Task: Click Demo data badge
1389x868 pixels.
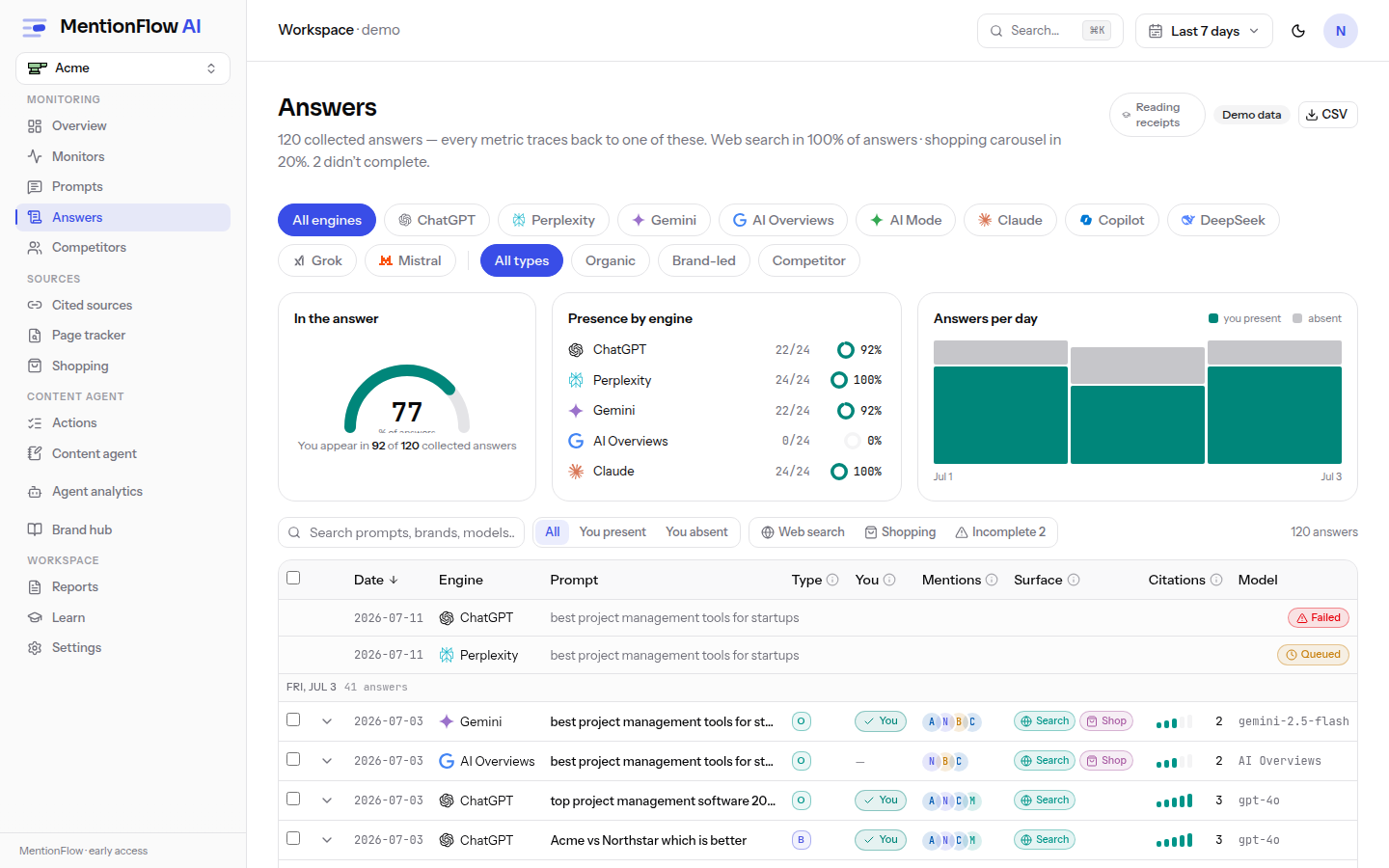Action: point(1251,115)
